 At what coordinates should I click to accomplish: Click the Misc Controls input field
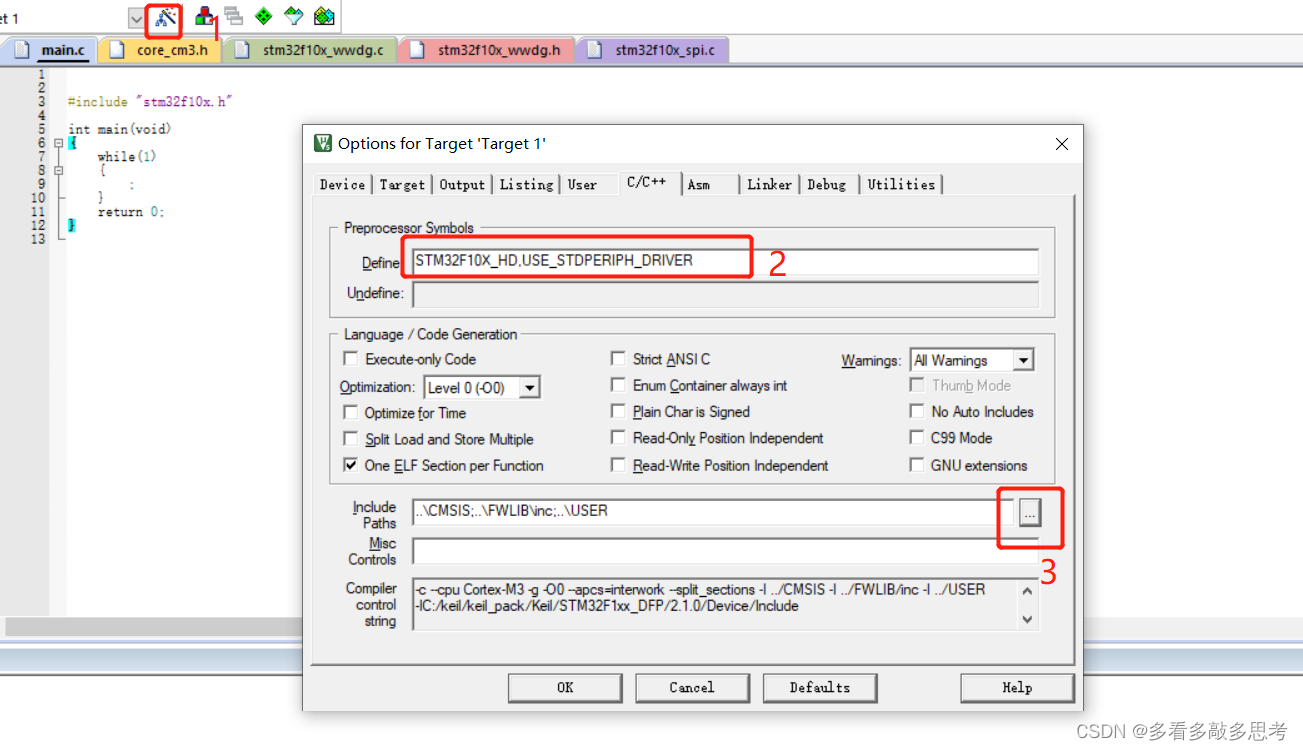coord(725,551)
